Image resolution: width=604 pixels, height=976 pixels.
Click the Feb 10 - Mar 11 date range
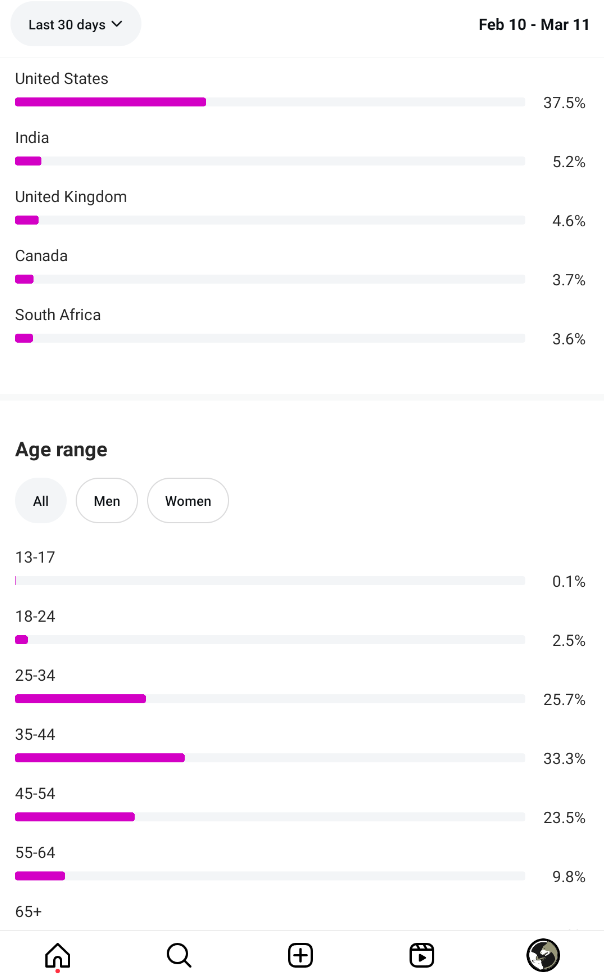click(x=534, y=24)
